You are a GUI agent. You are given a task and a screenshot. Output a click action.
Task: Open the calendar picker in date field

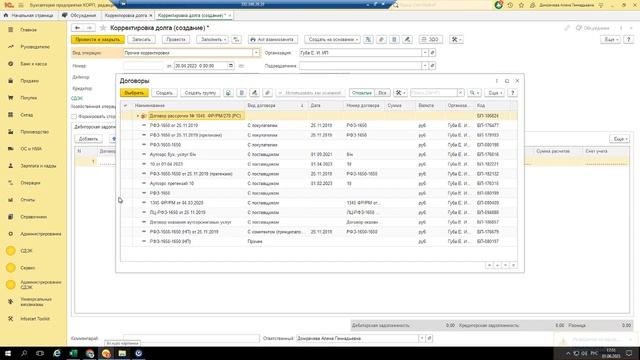pos(231,66)
